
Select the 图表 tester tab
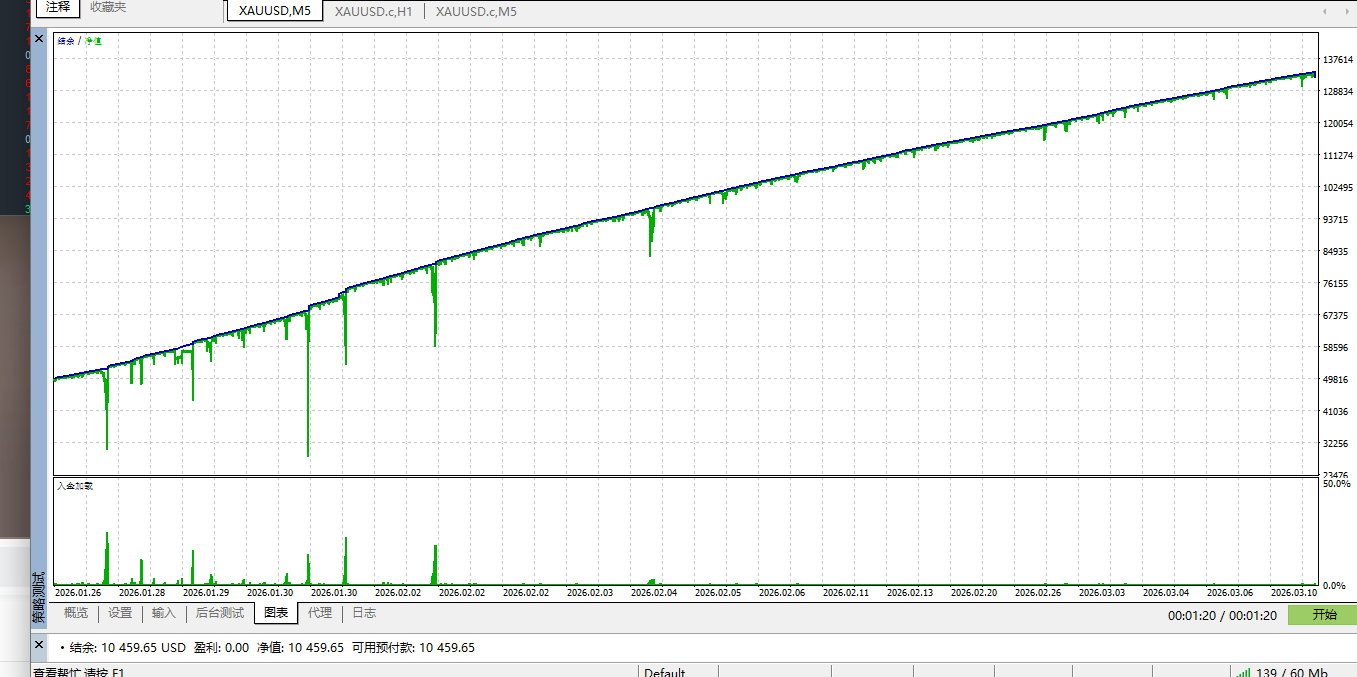pos(276,613)
